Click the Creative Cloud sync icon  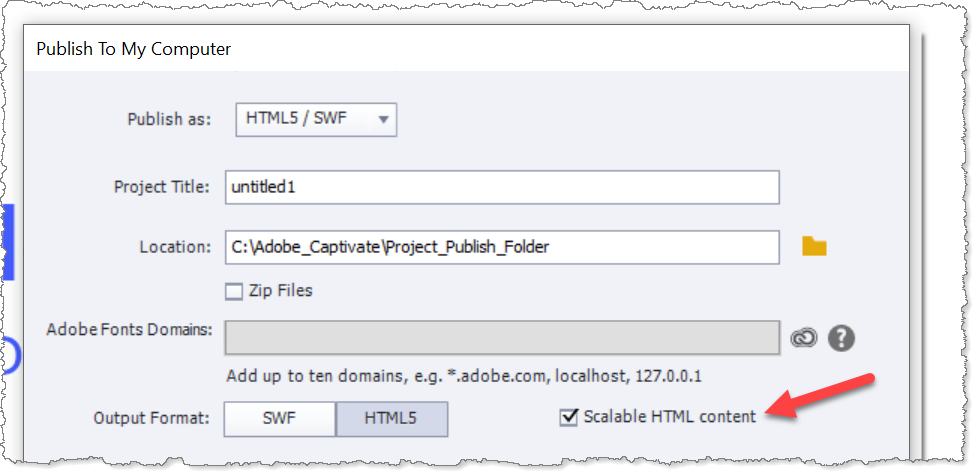click(x=803, y=338)
